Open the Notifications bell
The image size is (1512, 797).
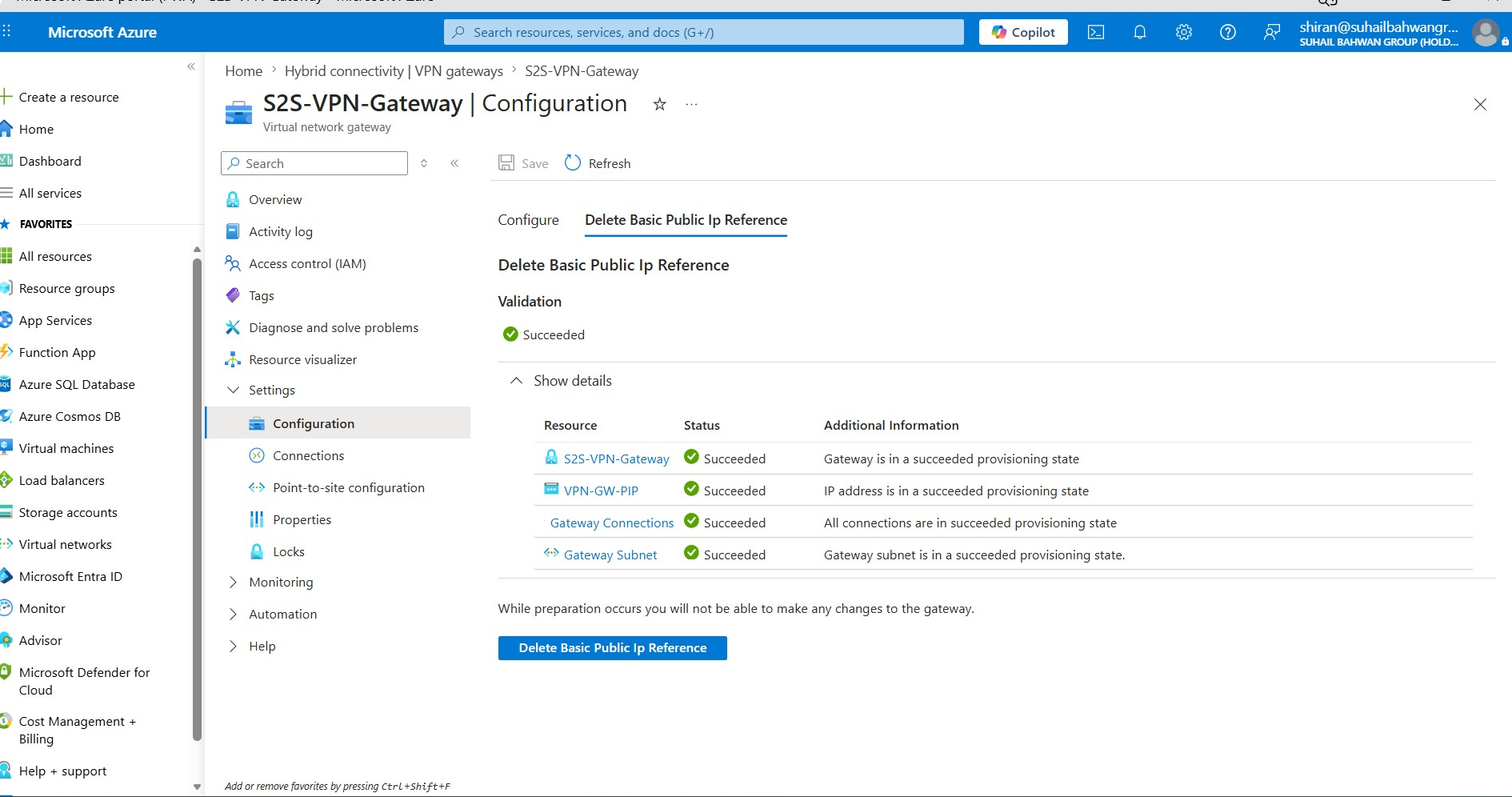pos(1140,32)
